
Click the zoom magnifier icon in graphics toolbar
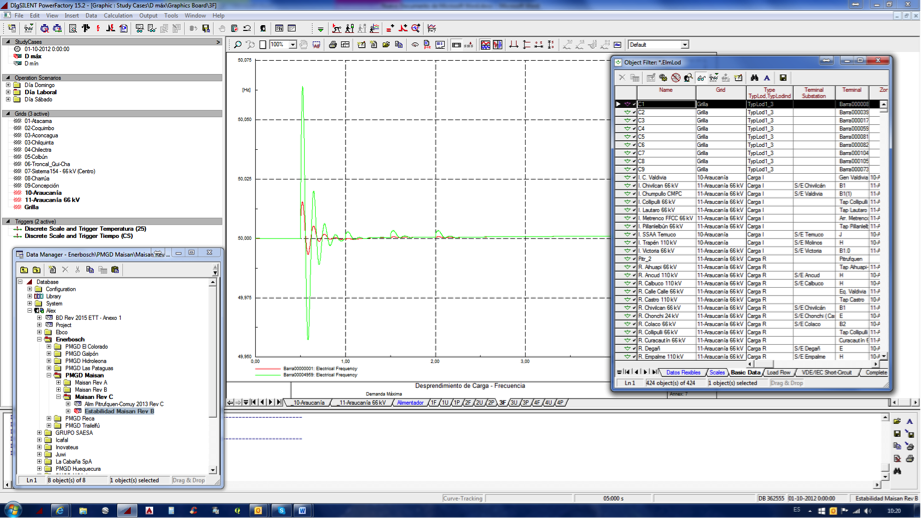[x=238, y=45]
